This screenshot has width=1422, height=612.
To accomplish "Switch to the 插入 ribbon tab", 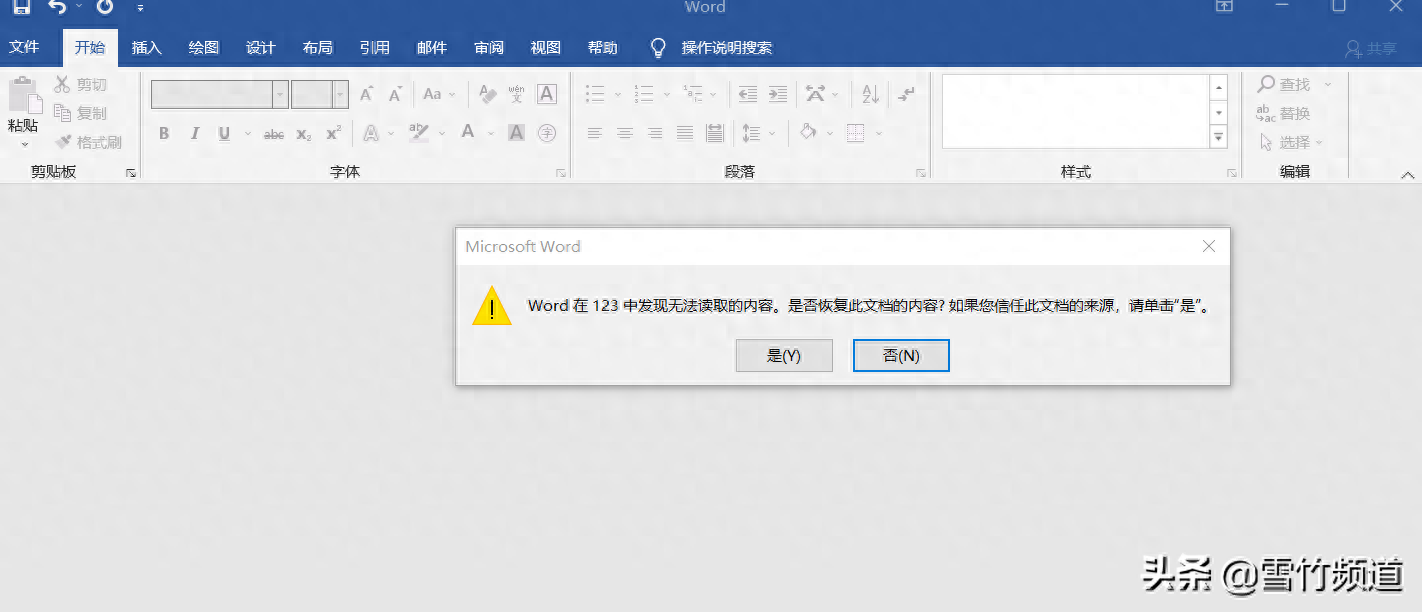I will coord(146,47).
